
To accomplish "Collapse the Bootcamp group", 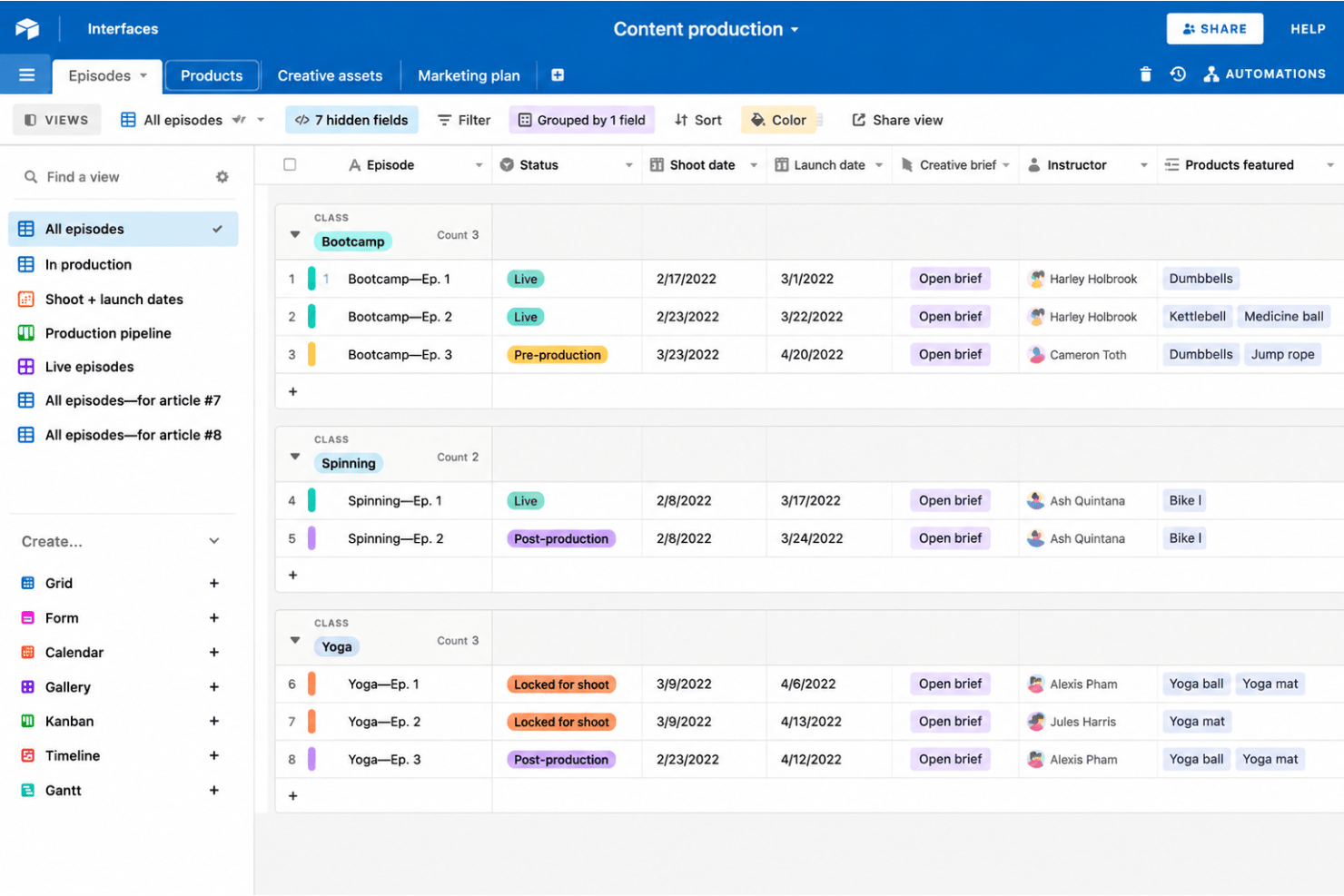I will pos(295,234).
